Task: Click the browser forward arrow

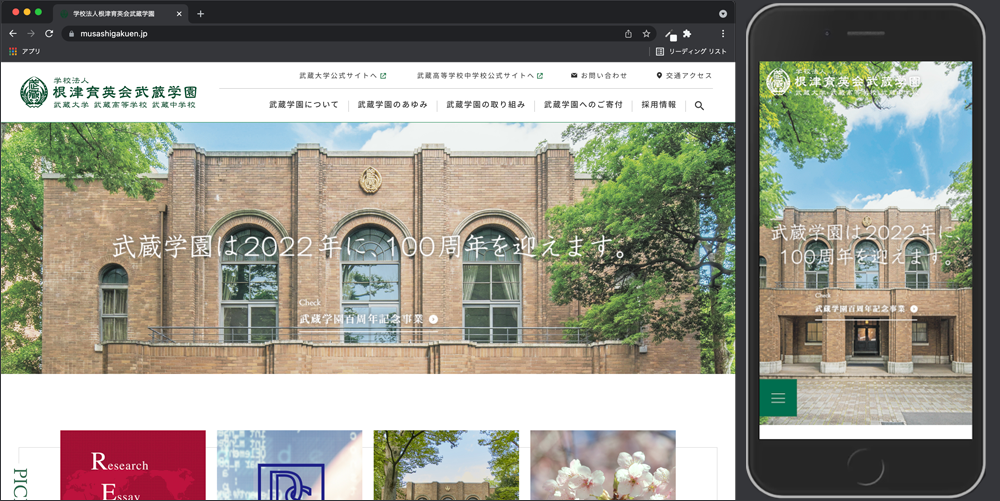Action: coord(31,33)
